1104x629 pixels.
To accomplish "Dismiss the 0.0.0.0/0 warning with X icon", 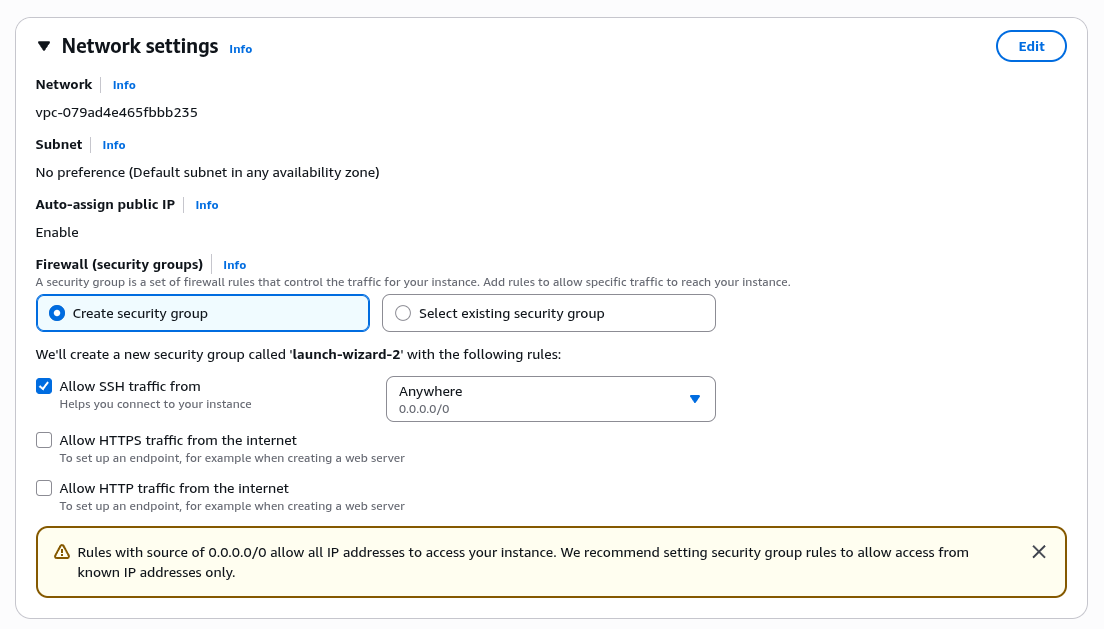I will [1039, 552].
